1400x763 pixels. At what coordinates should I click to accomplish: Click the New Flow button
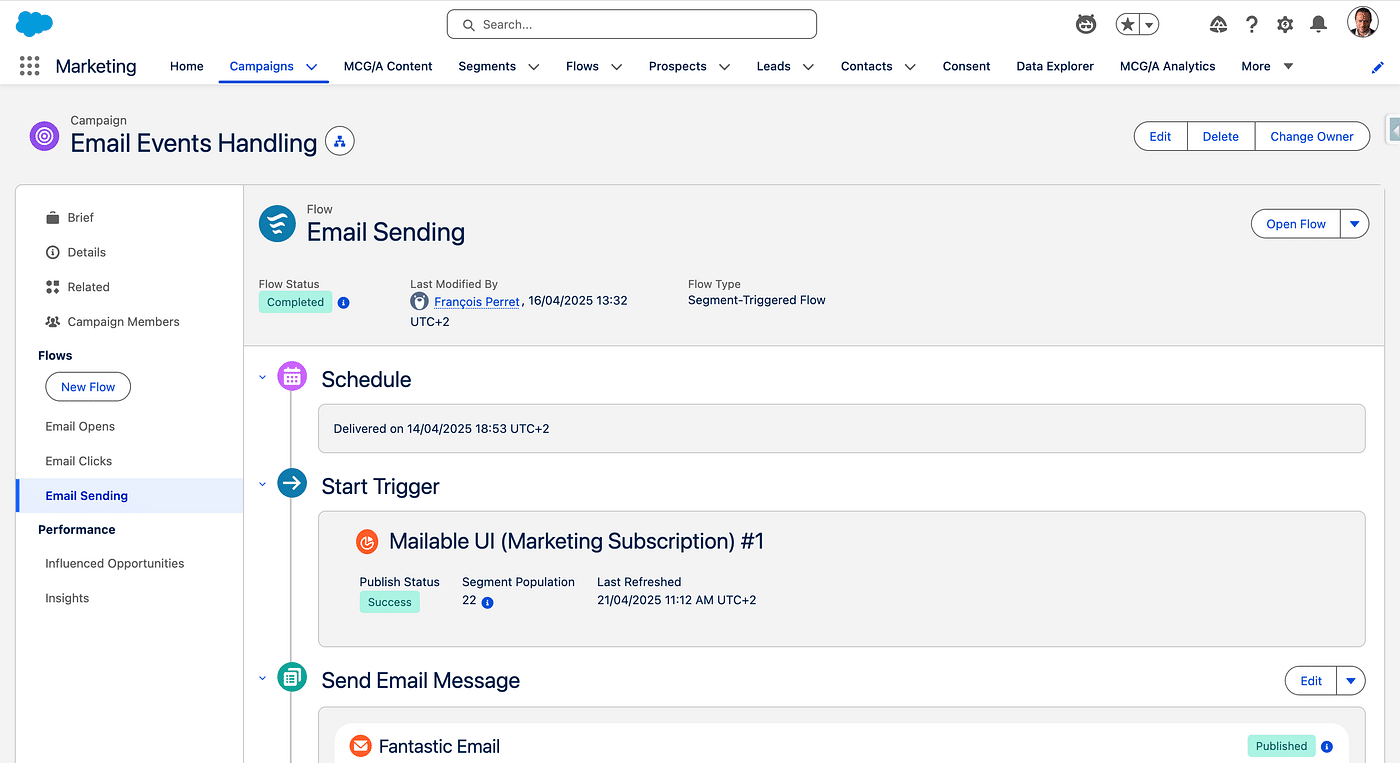point(88,387)
